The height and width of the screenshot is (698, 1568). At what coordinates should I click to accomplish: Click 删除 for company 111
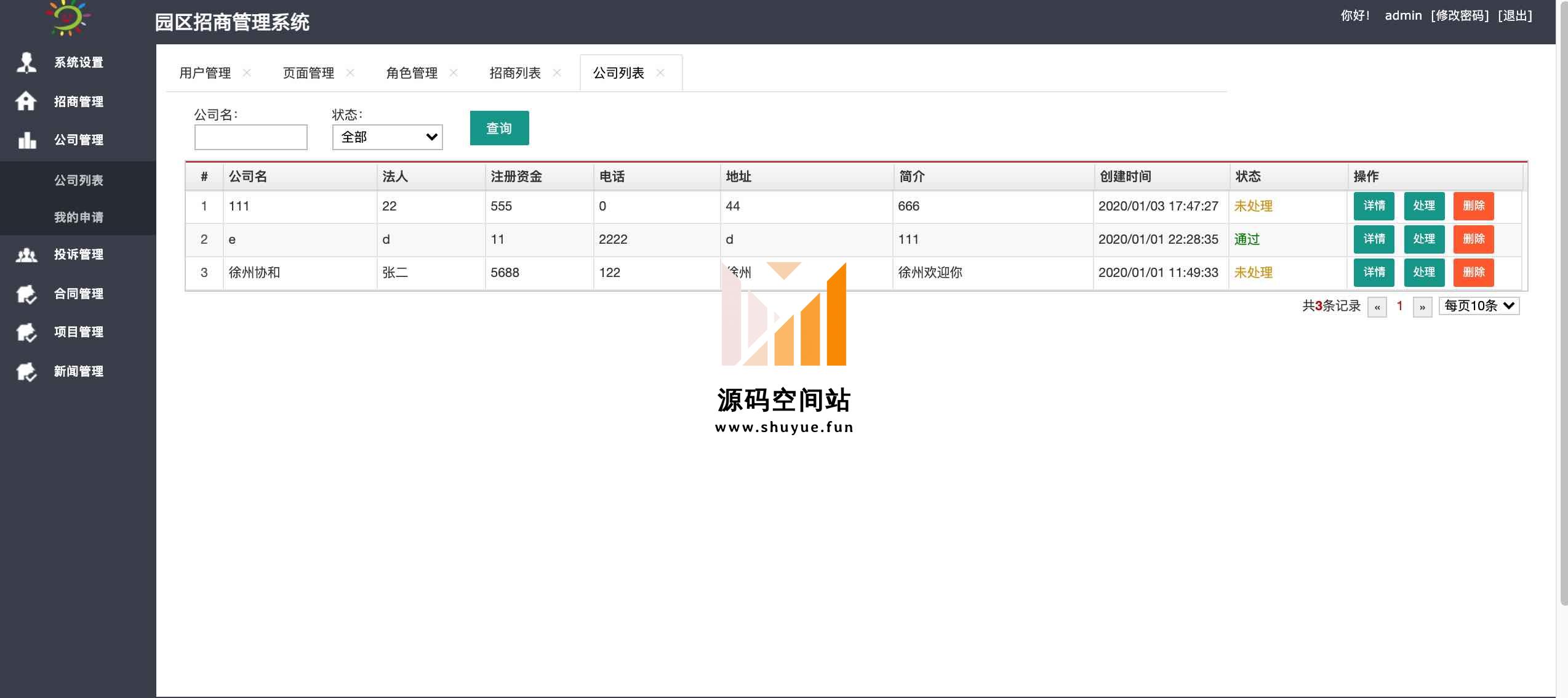(x=1473, y=206)
